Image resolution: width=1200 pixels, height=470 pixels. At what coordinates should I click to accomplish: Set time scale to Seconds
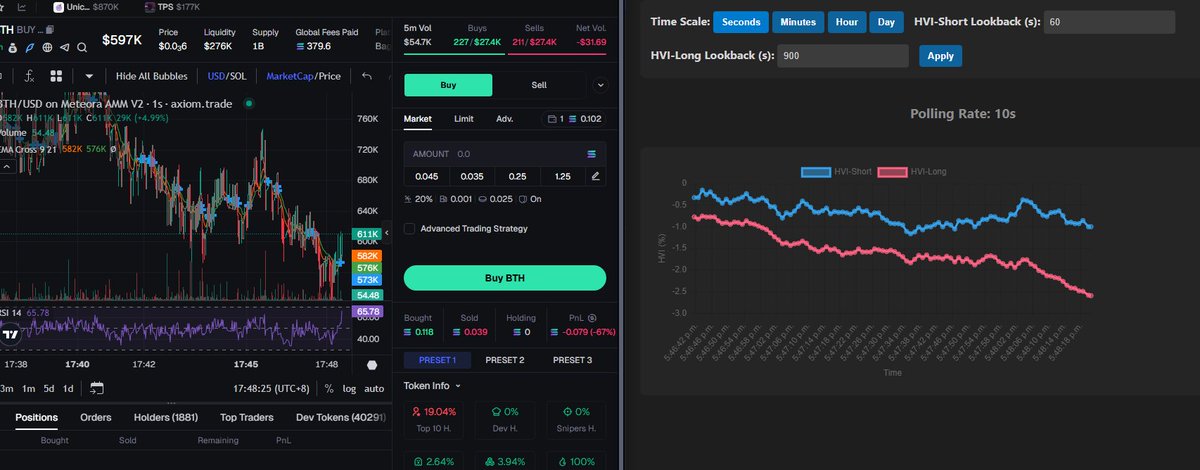pyautogui.click(x=741, y=22)
